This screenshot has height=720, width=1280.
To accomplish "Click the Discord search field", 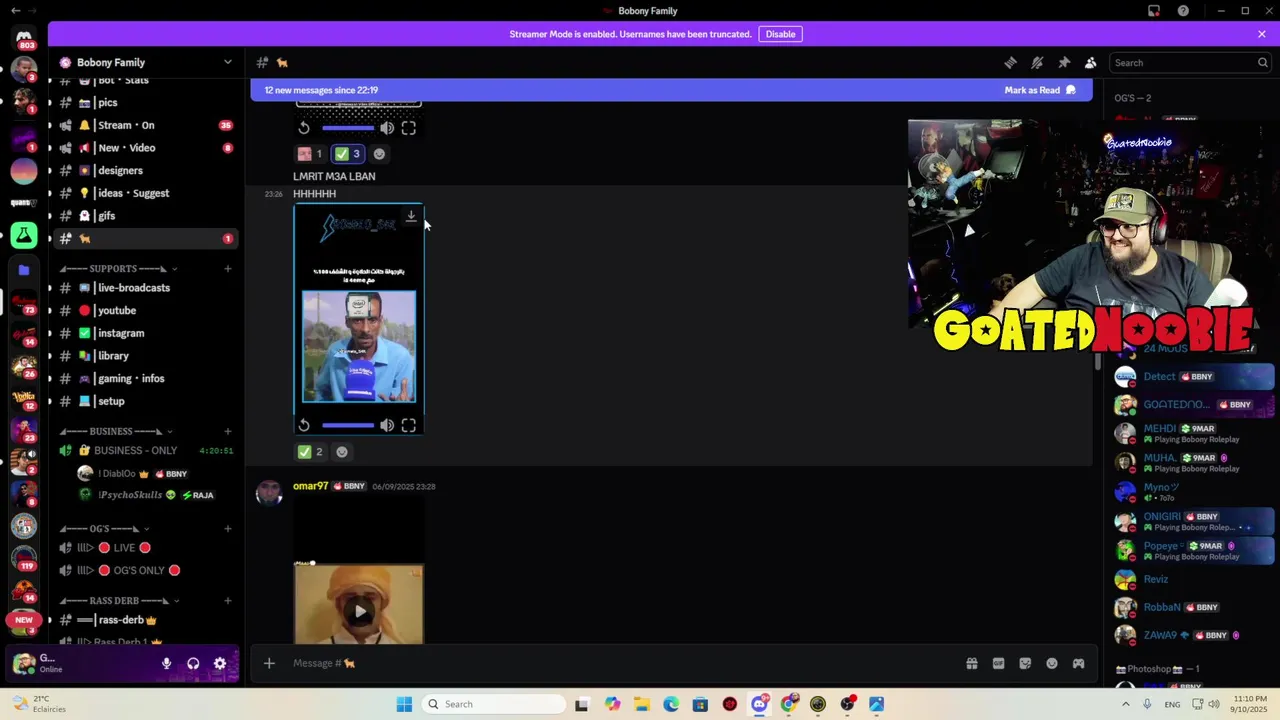I will [x=1191, y=62].
